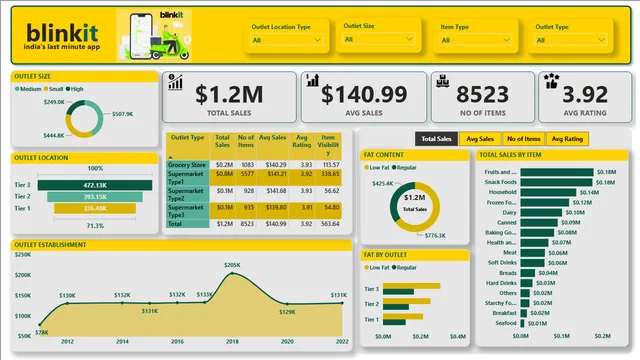Viewport: 640px width, 360px height.
Task: Click the Avg Rating thumbs-up stars icon
Action: (551, 81)
